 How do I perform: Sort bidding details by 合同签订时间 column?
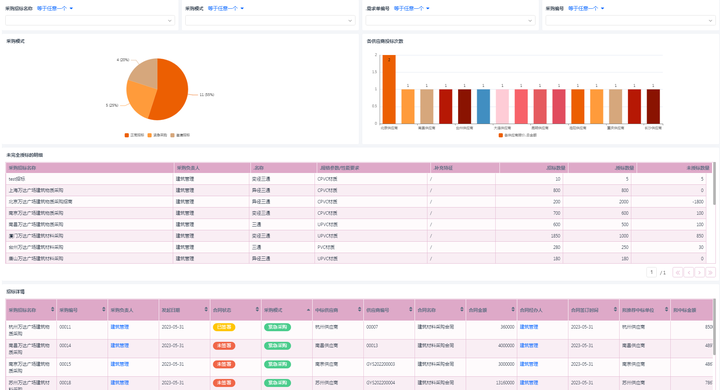click(615, 310)
